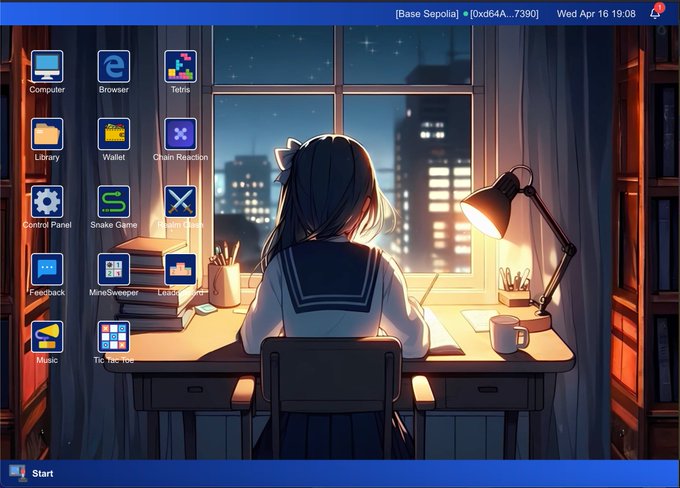This screenshot has width=680, height=488.
Task: Open the Tetris game icon
Action: coord(180,67)
